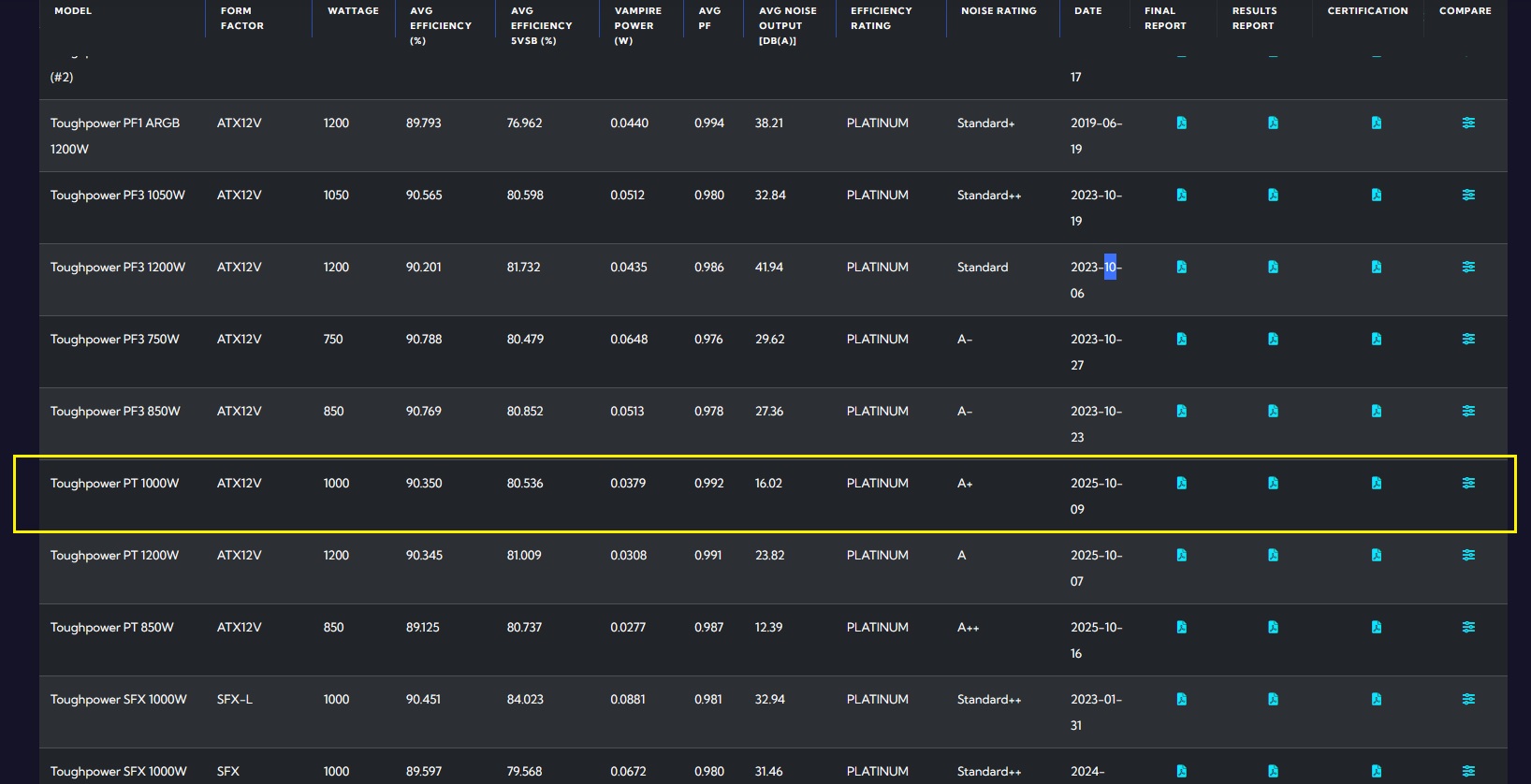1531x784 pixels.
Task: Open certification PDF for Toughpower SFX 1000W SFX-L
Action: 1376,699
